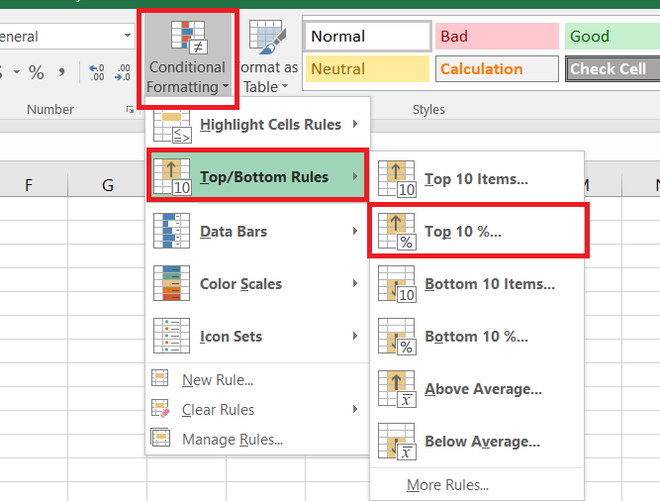The image size is (660, 501).
Task: Select Bottom 10 %... rule
Action: tap(477, 336)
